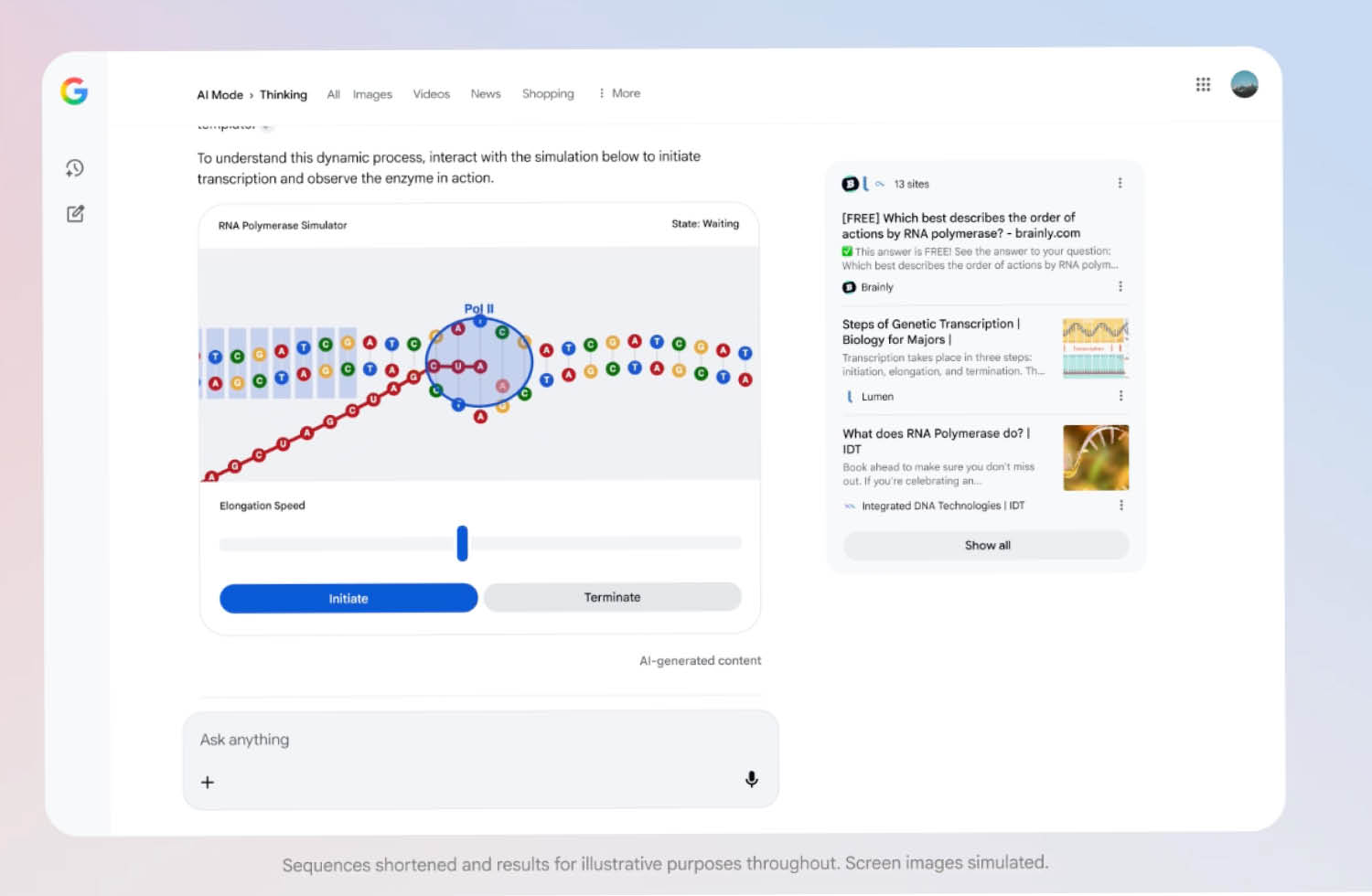Switch to the Images tab

[x=372, y=94]
